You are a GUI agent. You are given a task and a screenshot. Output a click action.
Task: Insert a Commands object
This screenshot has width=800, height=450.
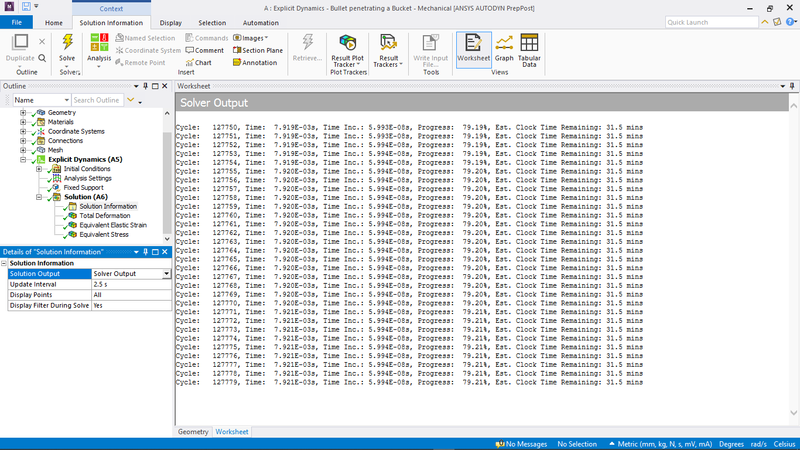(207, 38)
